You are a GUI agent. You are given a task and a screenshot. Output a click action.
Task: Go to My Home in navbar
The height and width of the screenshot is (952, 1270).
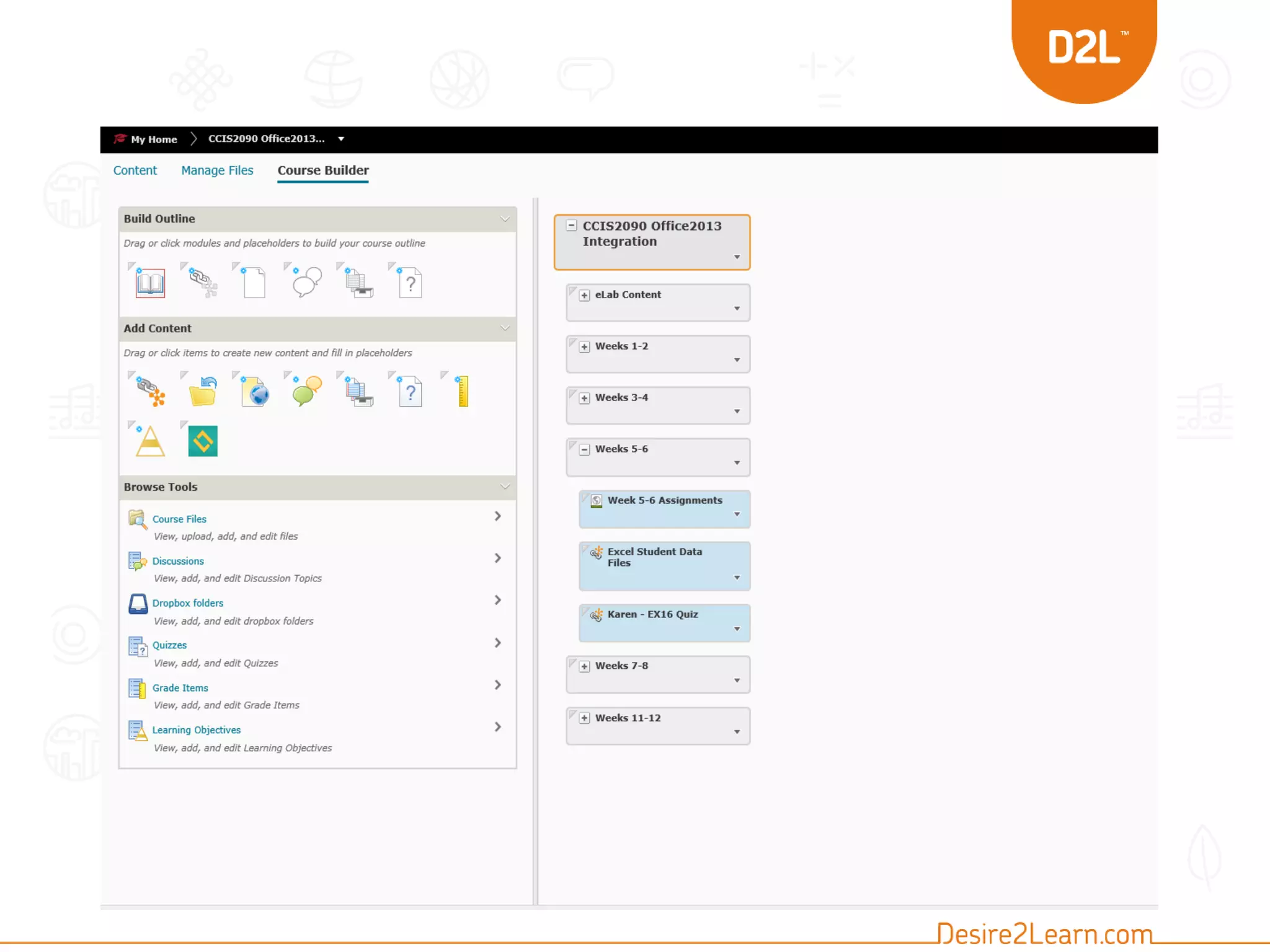click(153, 139)
